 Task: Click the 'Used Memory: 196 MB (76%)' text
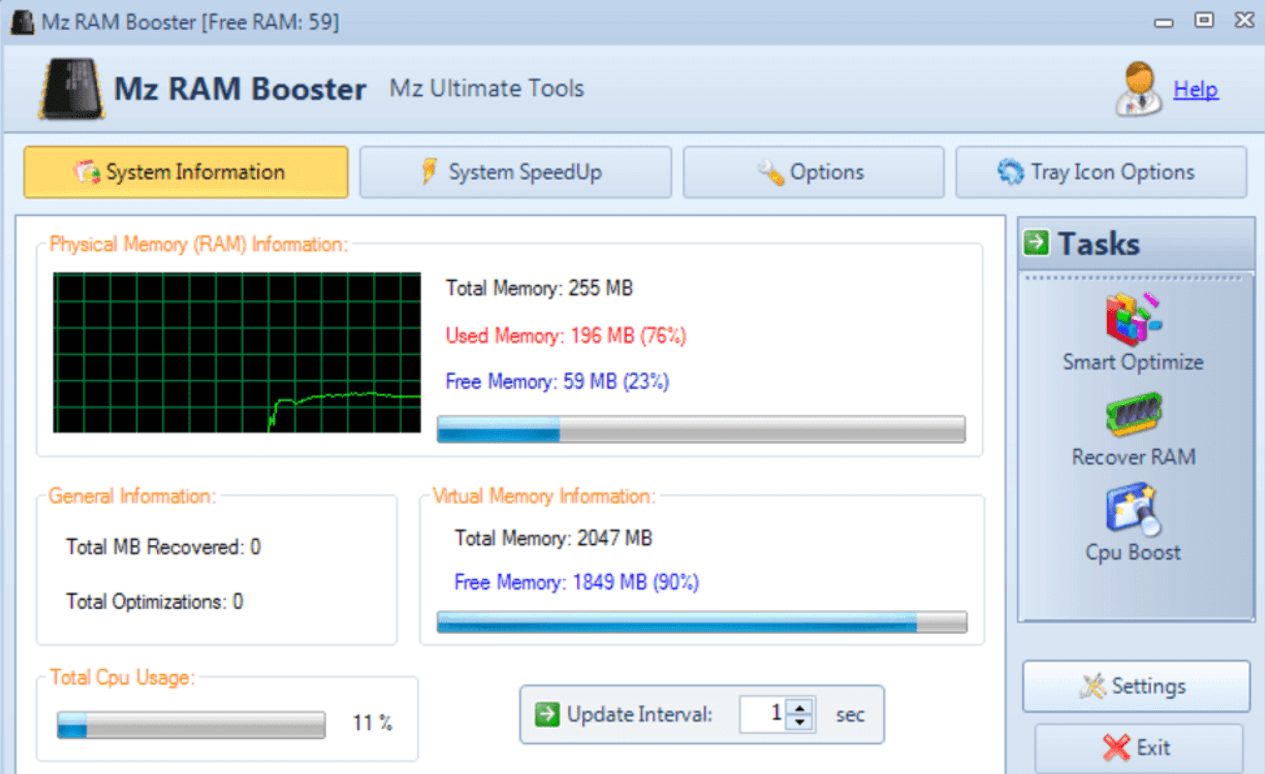tap(566, 335)
